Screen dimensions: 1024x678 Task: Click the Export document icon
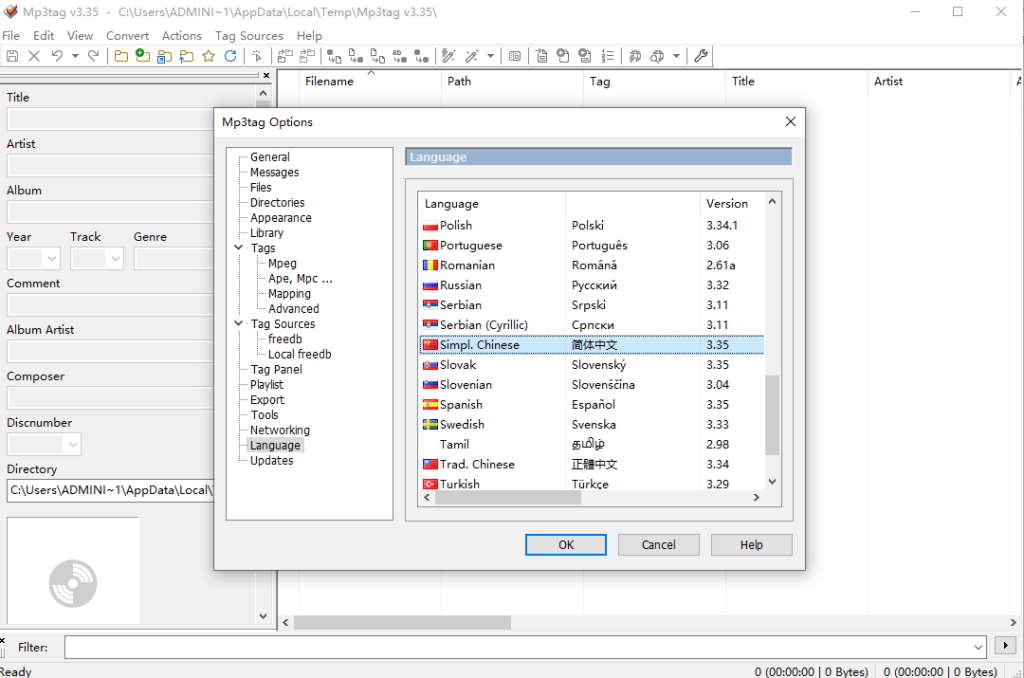541,56
